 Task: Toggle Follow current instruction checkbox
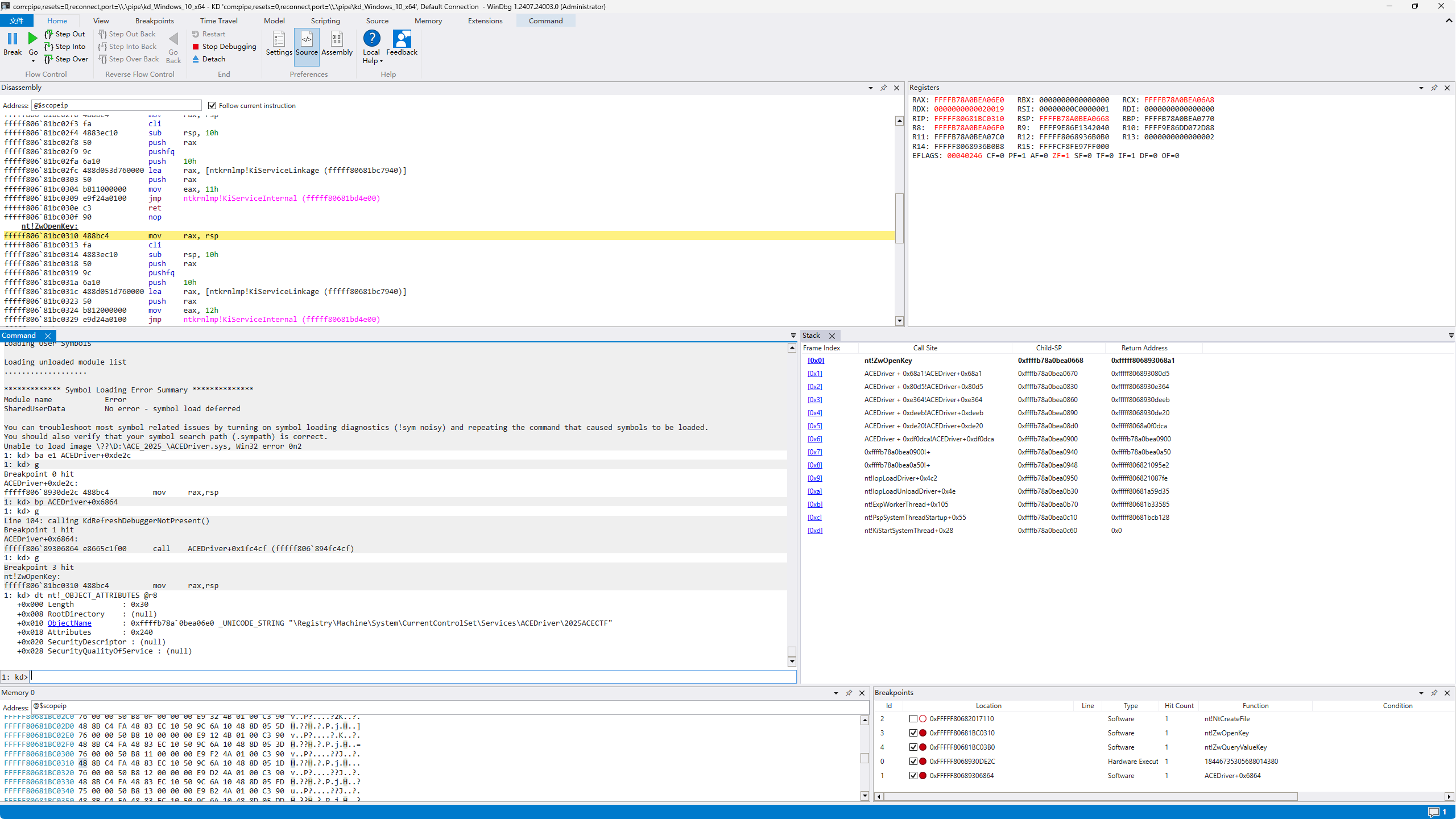[x=212, y=106]
